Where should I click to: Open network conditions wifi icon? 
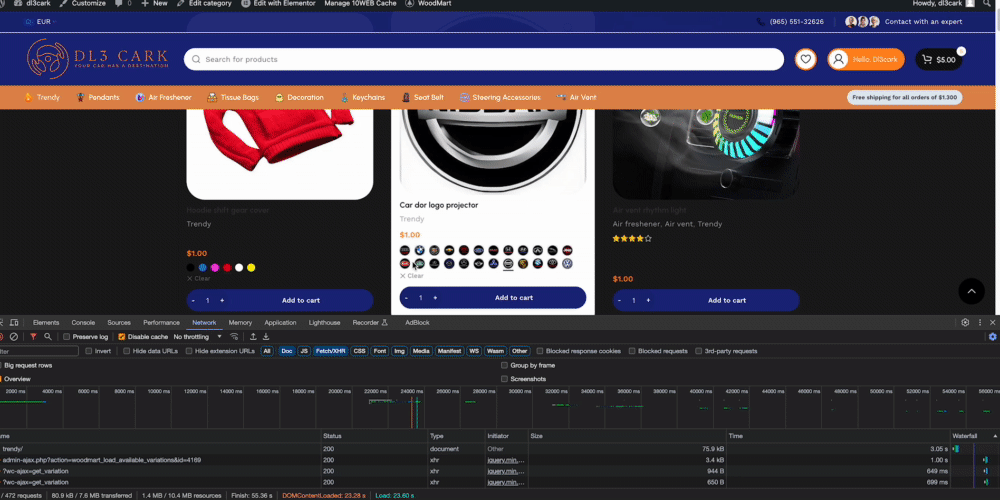click(x=234, y=337)
